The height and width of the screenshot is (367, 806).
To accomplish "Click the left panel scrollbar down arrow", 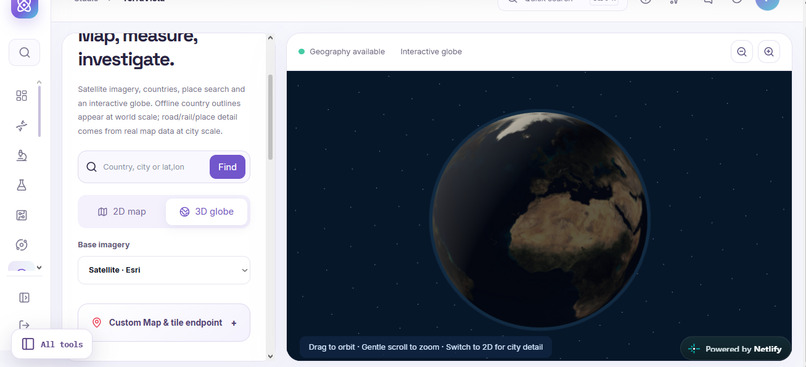I will coord(270,356).
